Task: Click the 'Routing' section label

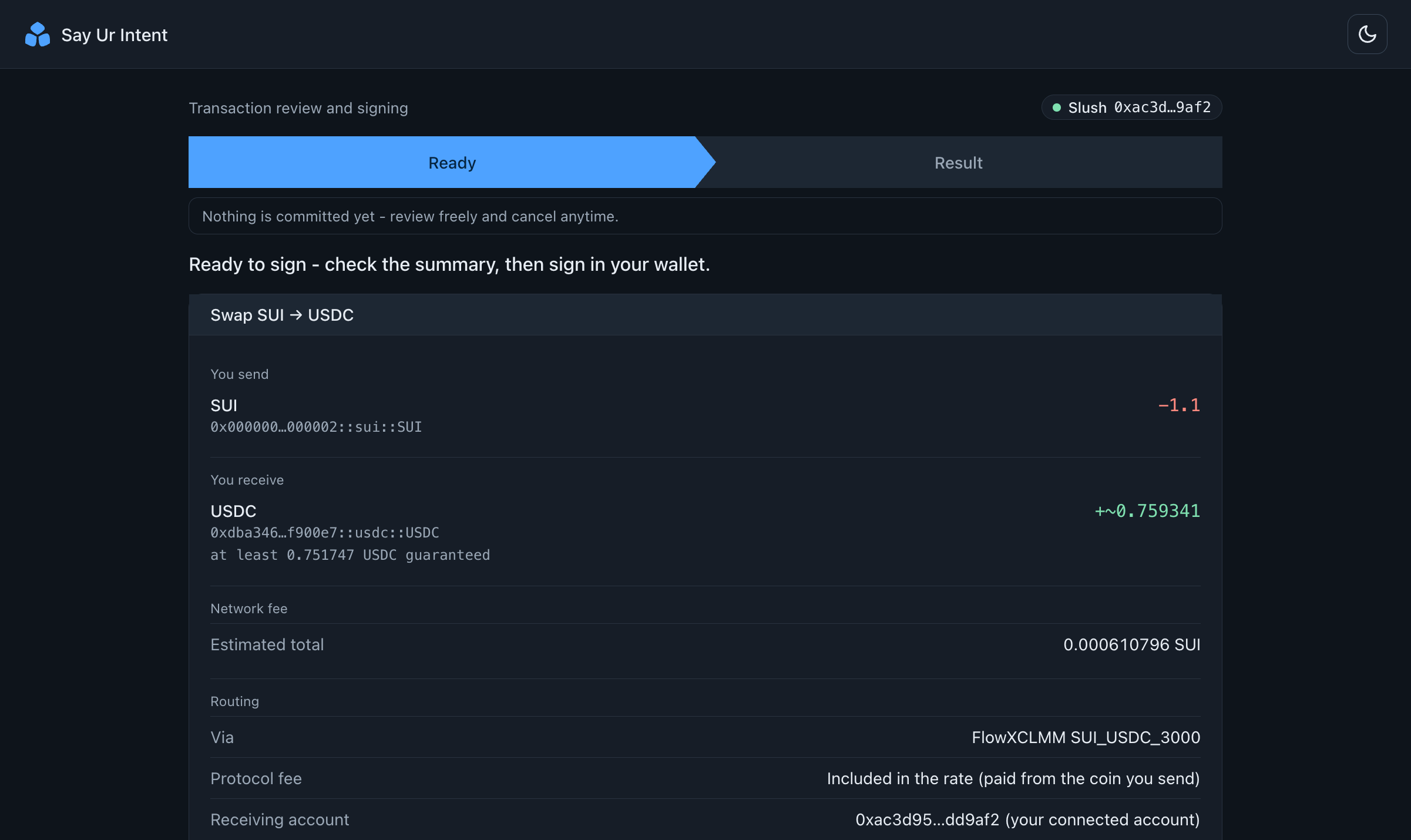Action: click(235, 701)
